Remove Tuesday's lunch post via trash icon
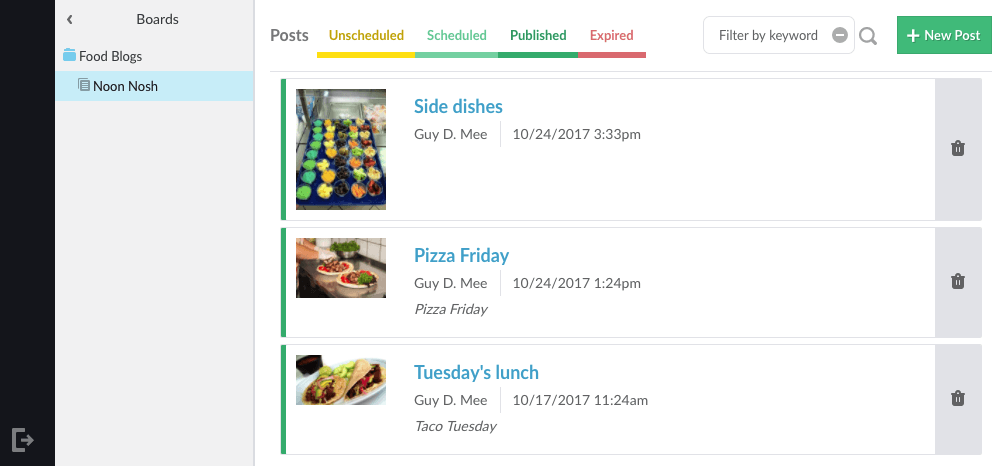 [x=958, y=399]
